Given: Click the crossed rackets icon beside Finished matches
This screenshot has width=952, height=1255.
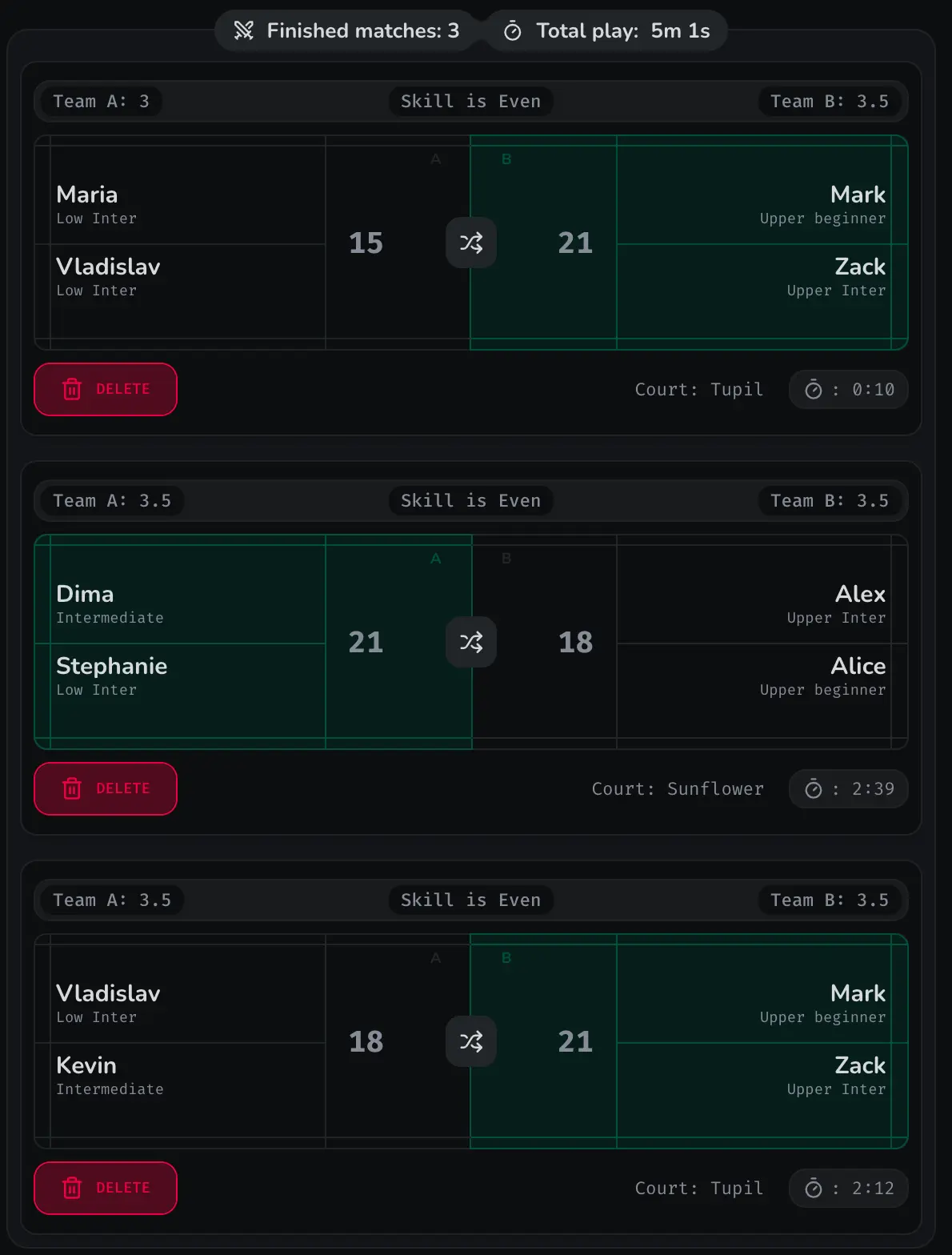Looking at the screenshot, I should click(x=245, y=30).
